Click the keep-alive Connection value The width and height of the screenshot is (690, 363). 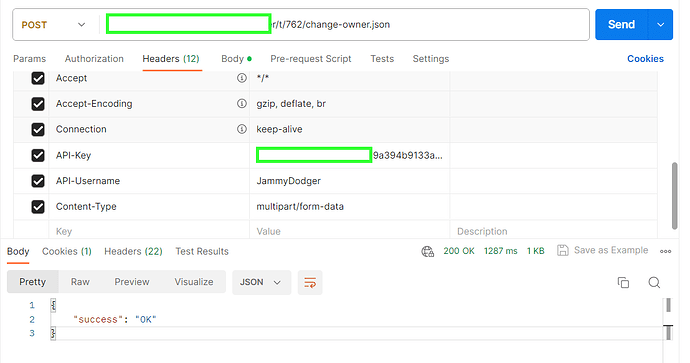click(x=279, y=129)
